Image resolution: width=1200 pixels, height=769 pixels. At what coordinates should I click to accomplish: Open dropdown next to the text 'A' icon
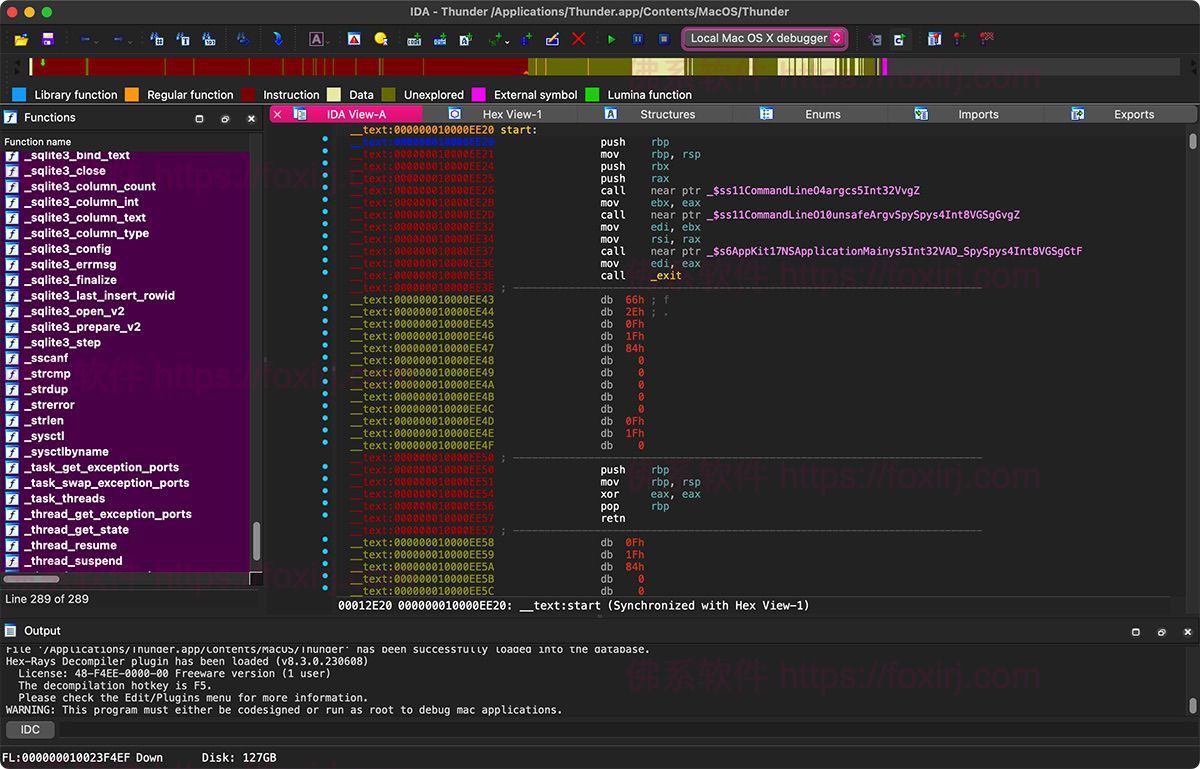coord(330,40)
